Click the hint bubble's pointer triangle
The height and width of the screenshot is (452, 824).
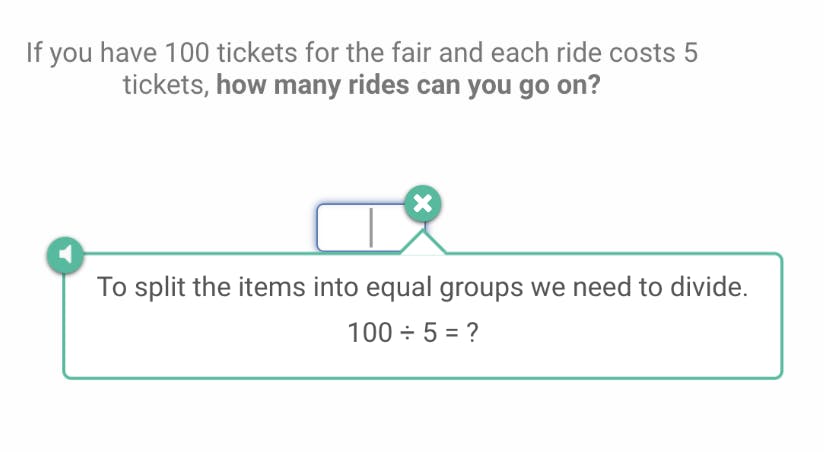tap(425, 243)
